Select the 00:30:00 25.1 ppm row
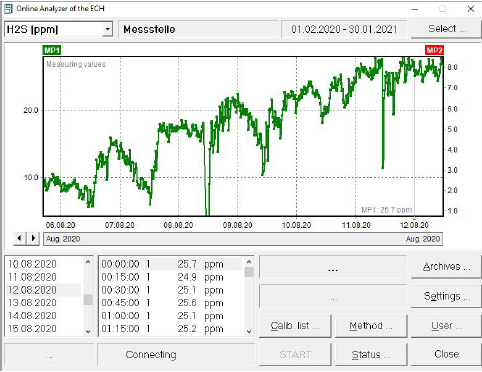Screen dimensions: 482x372 [x=171, y=290]
